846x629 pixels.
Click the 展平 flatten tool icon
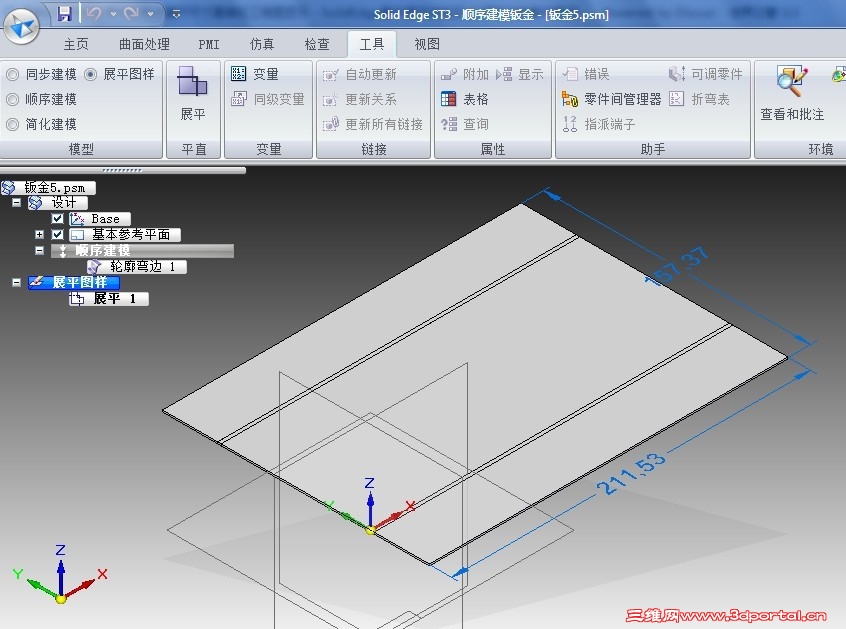tap(193, 81)
